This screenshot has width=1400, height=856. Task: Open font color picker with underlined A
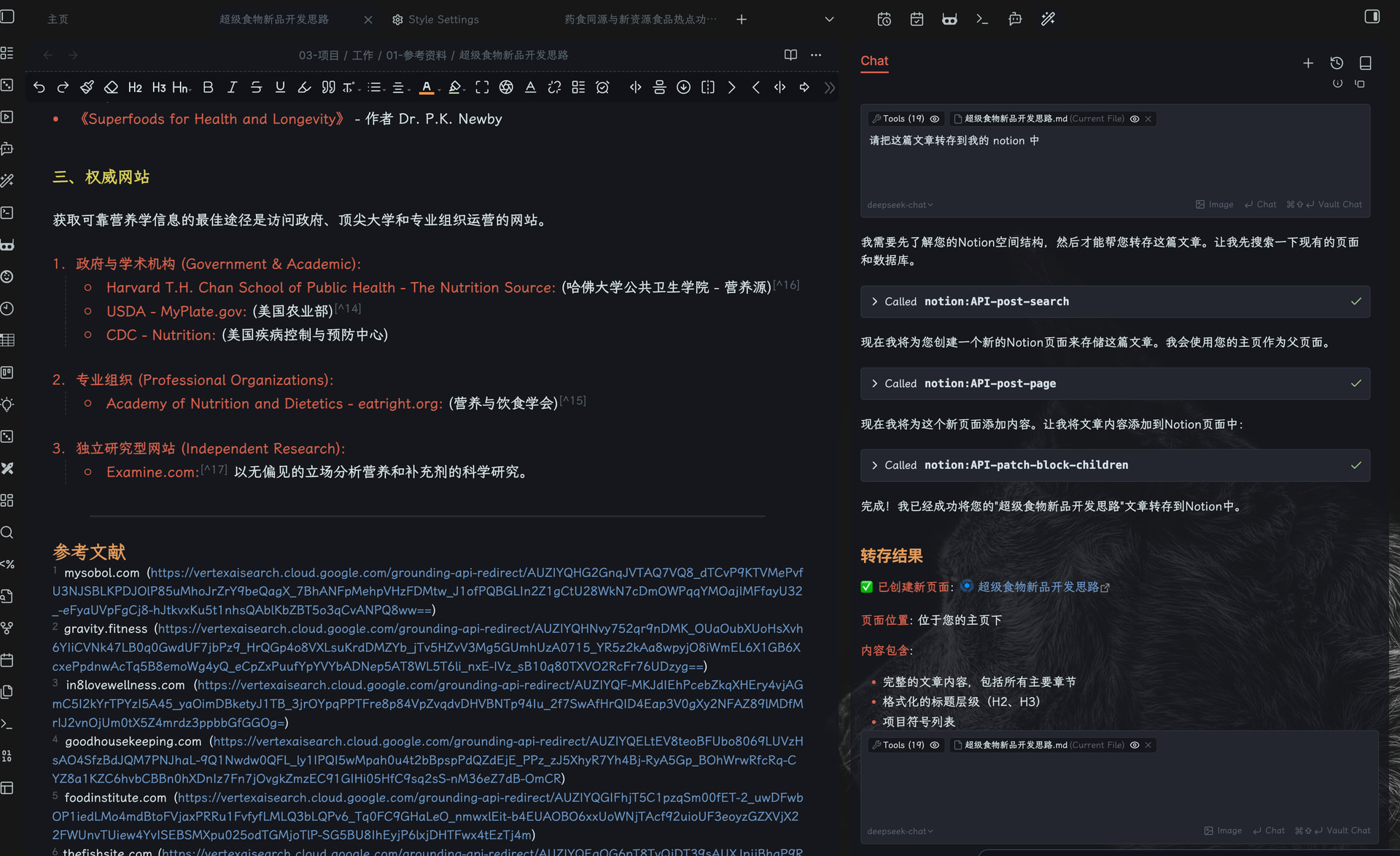pos(427,87)
